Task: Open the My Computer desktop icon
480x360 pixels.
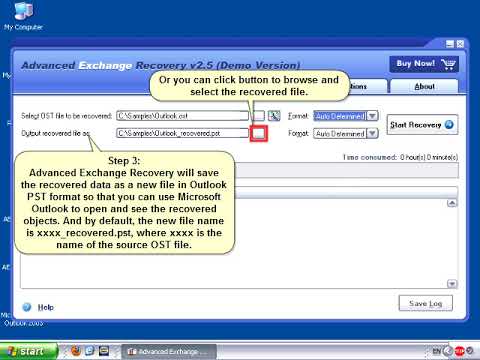Action: tap(23, 16)
